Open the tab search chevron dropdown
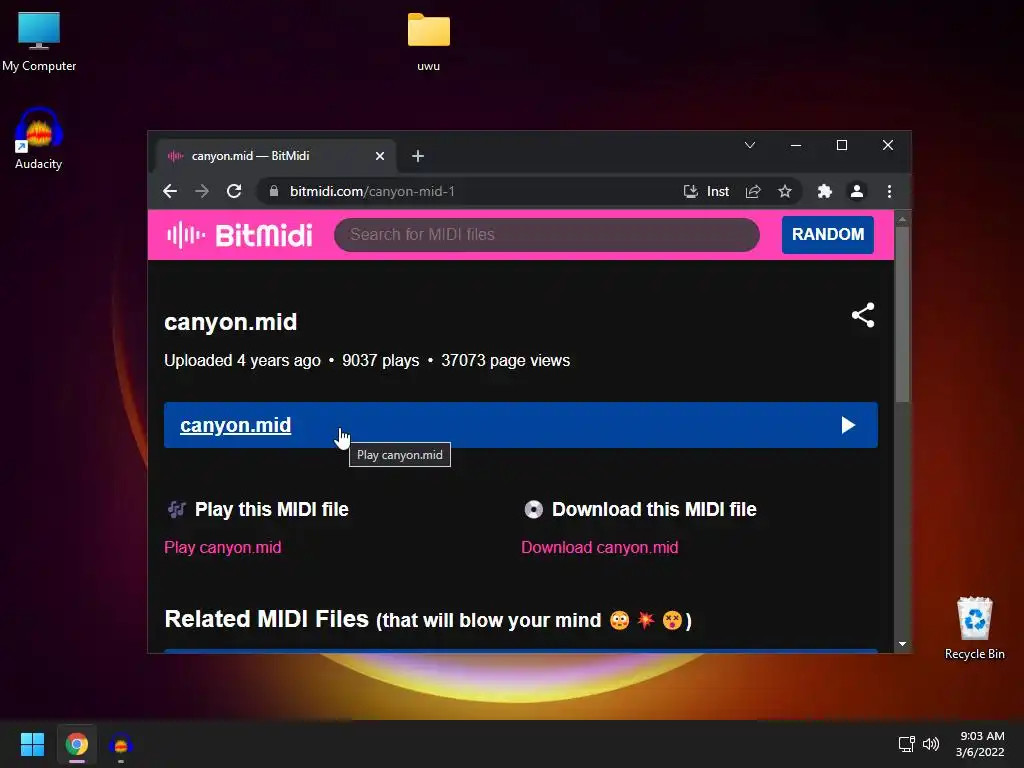The image size is (1024, 768). point(750,145)
